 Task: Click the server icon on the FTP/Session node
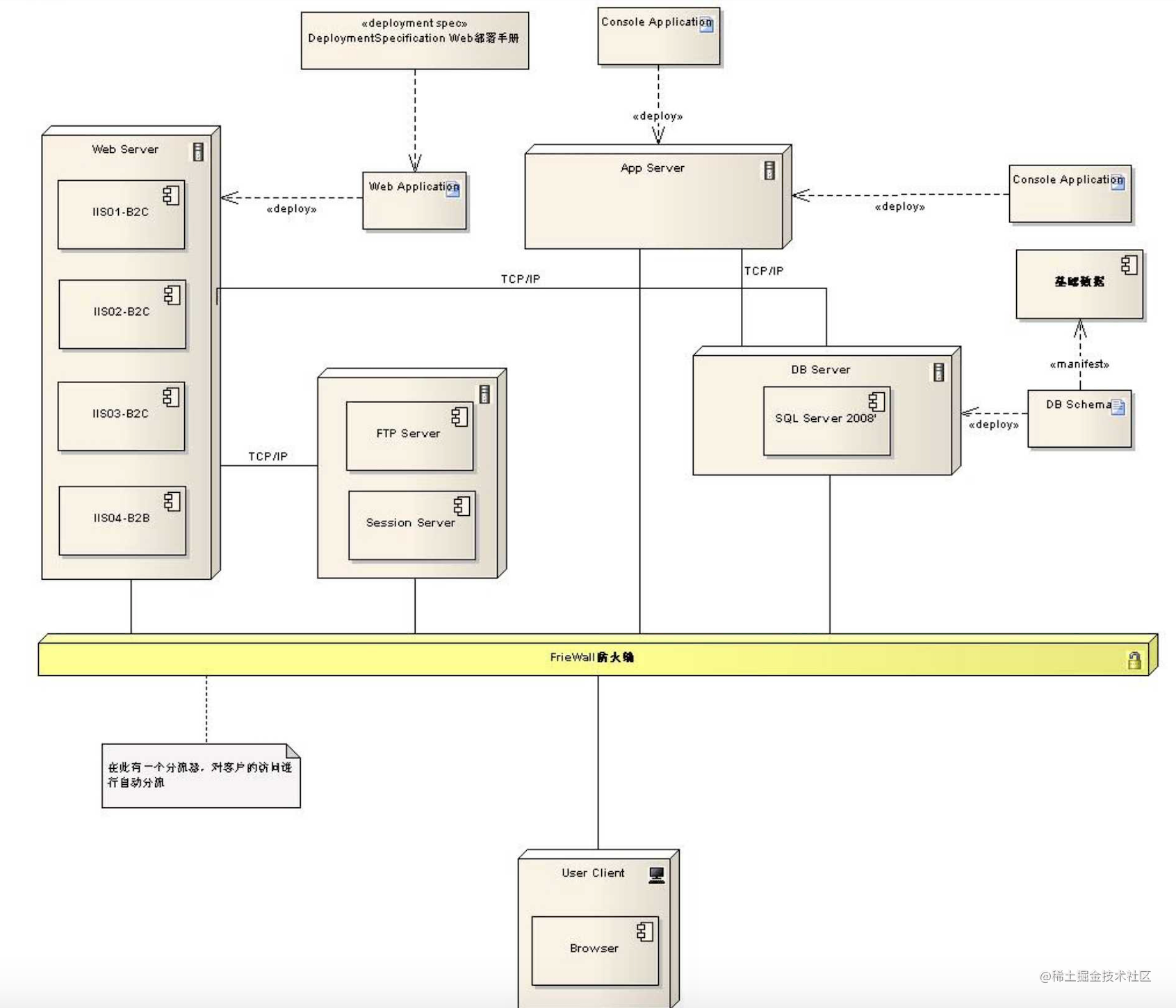tap(484, 394)
